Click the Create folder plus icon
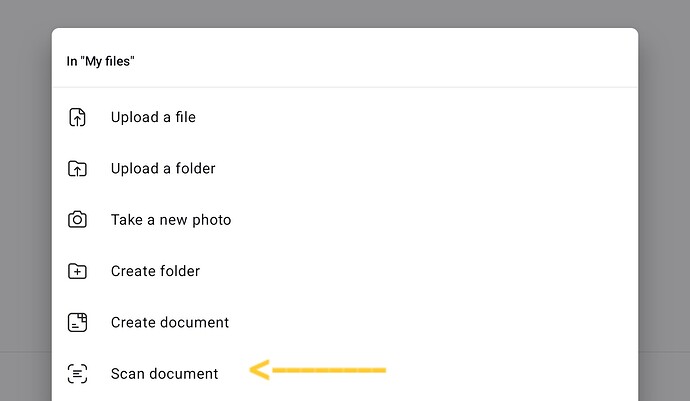This screenshot has width=690, height=401. pos(77,271)
